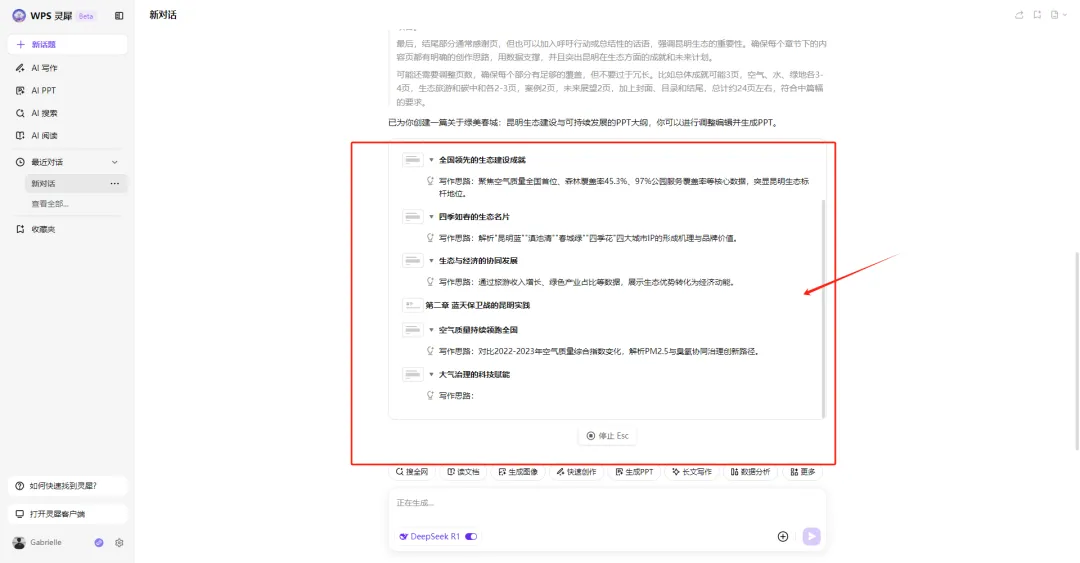This screenshot has height=563, width=1080.
Task: Click the 新对话 title at top
Action: coord(163,15)
